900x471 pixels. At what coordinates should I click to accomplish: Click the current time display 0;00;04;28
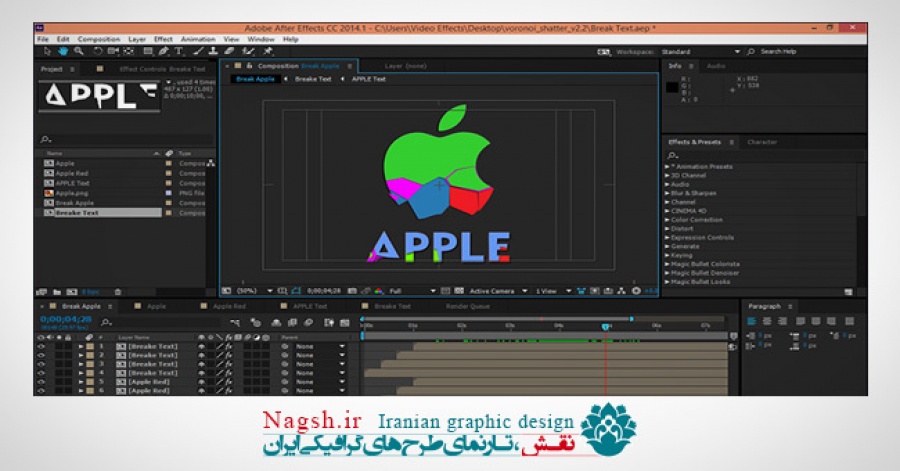[x=65, y=319]
